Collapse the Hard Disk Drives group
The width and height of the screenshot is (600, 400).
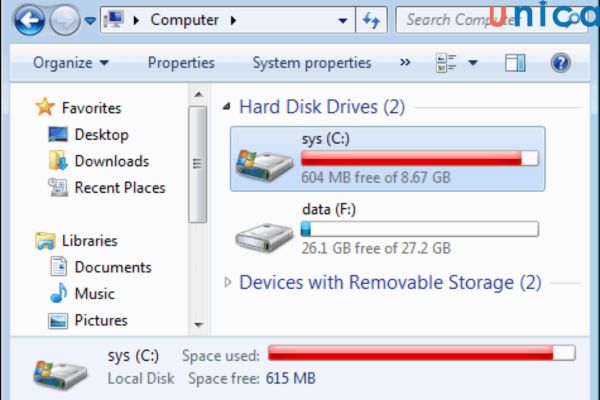pos(228,107)
